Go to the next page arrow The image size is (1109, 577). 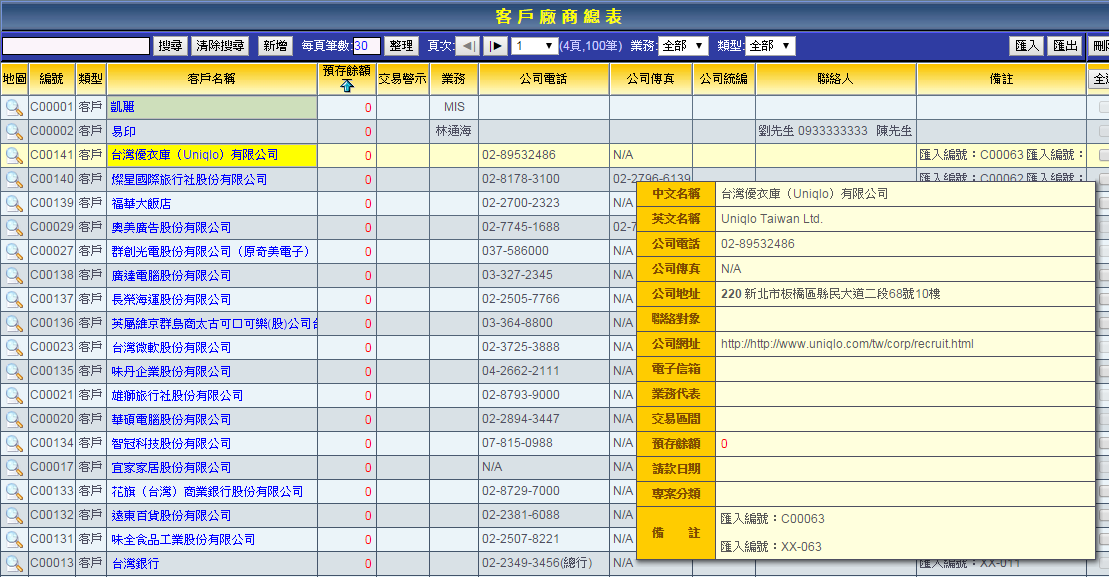pos(495,46)
